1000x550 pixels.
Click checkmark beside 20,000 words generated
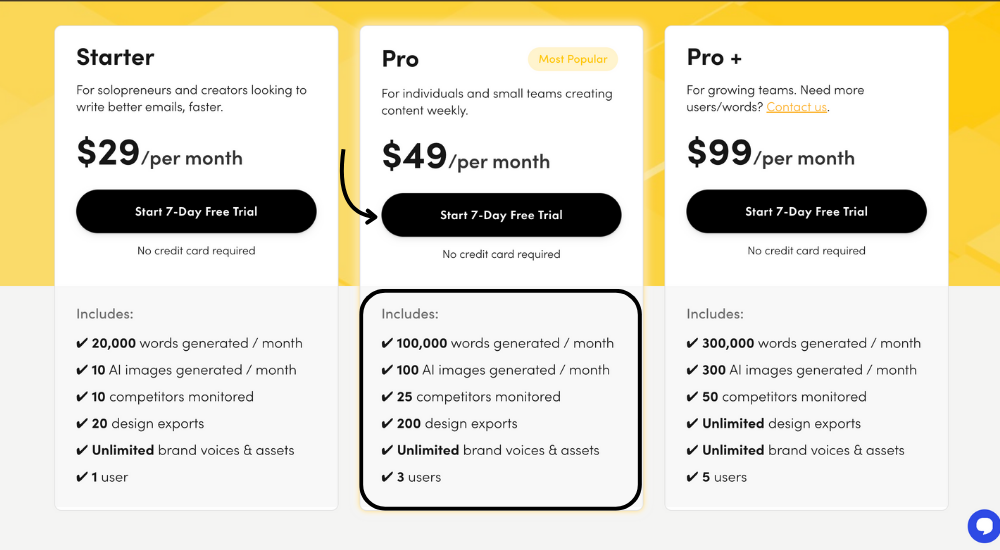point(82,343)
